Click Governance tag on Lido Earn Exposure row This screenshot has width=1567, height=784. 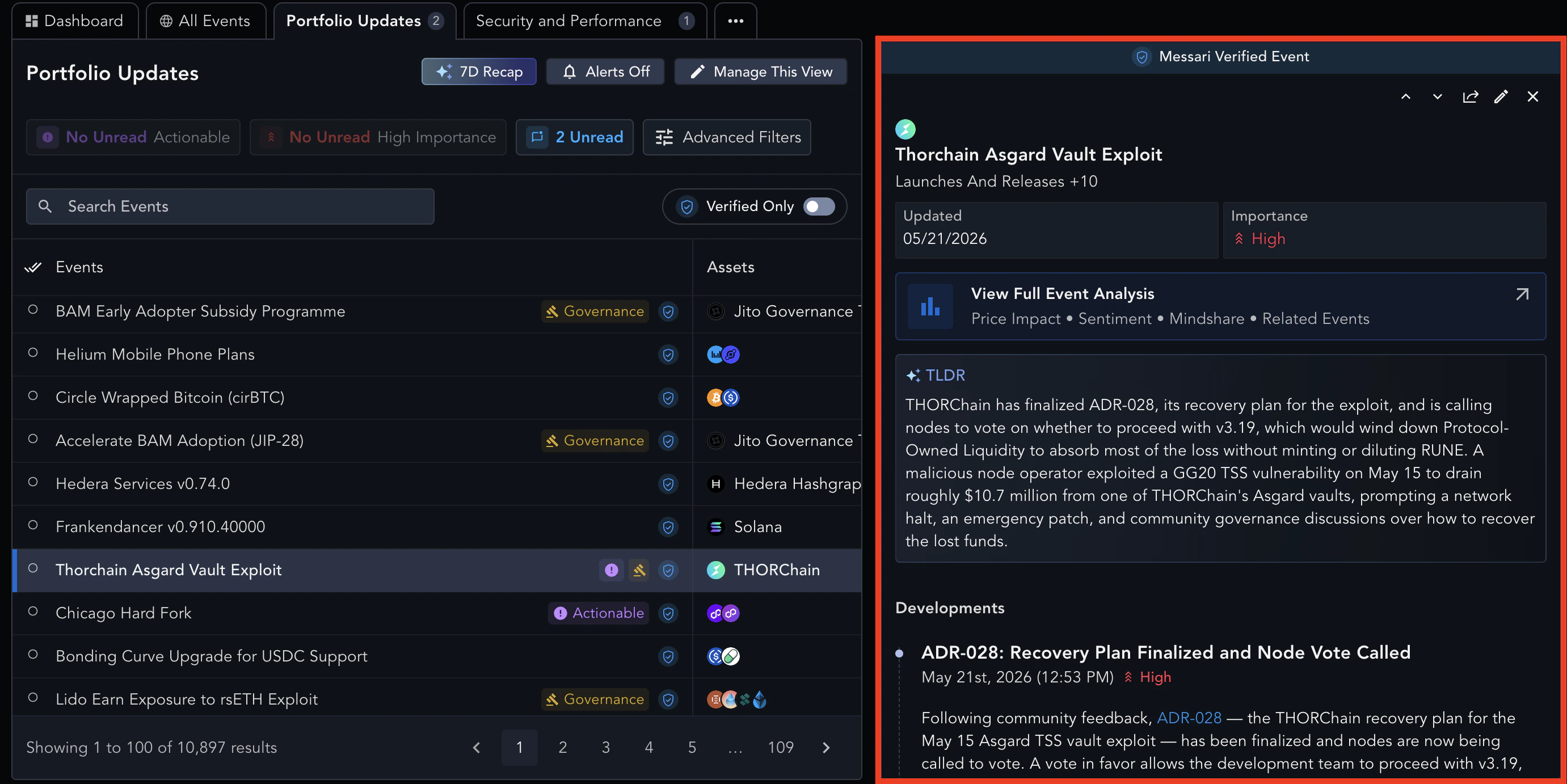point(595,699)
